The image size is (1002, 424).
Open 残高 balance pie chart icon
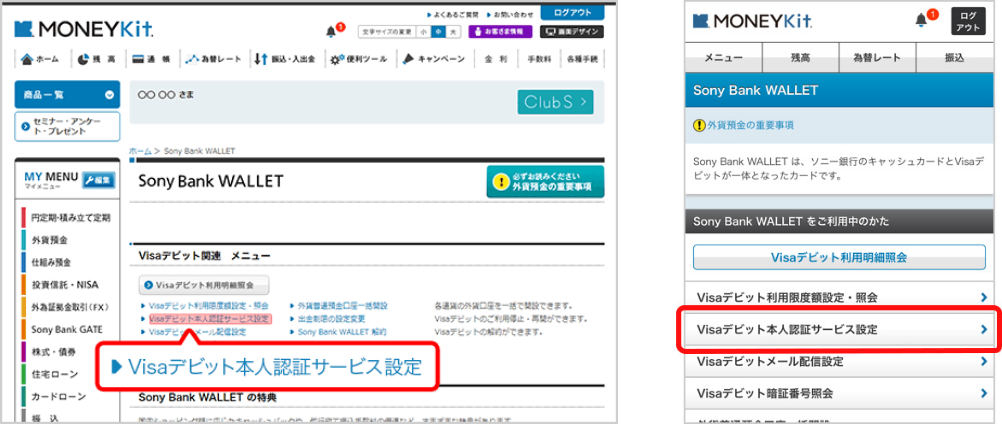click(x=84, y=59)
